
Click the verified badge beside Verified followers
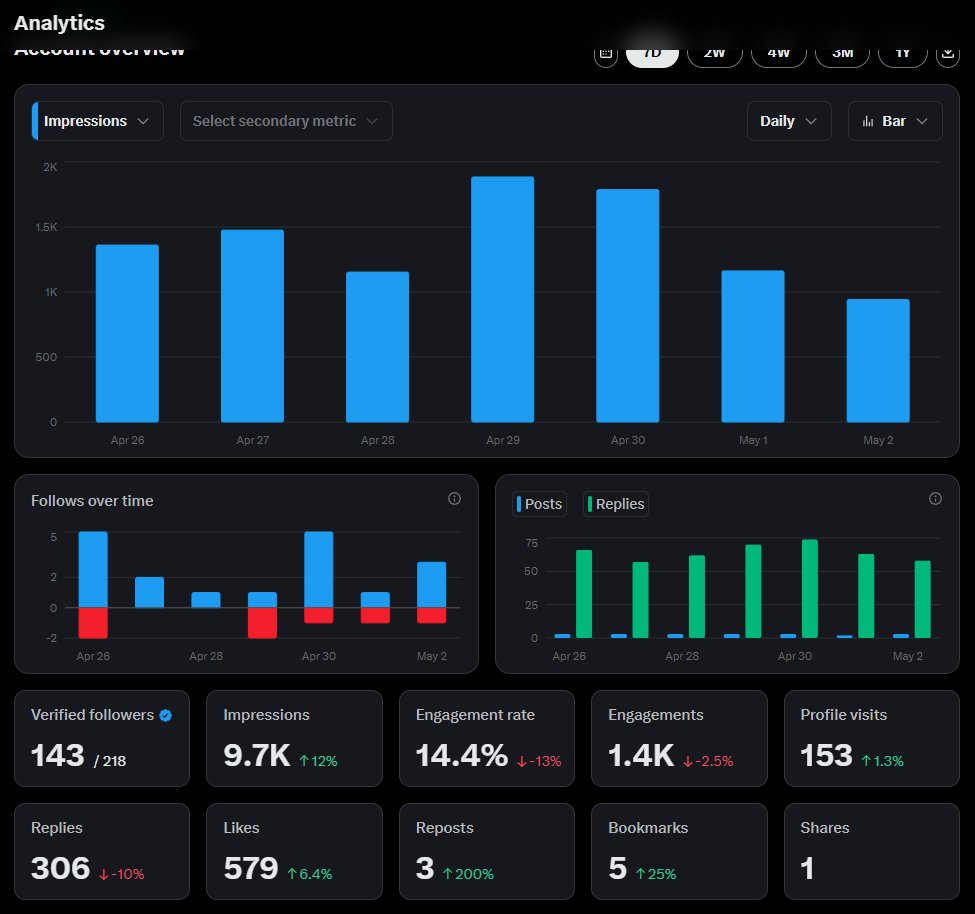point(165,716)
